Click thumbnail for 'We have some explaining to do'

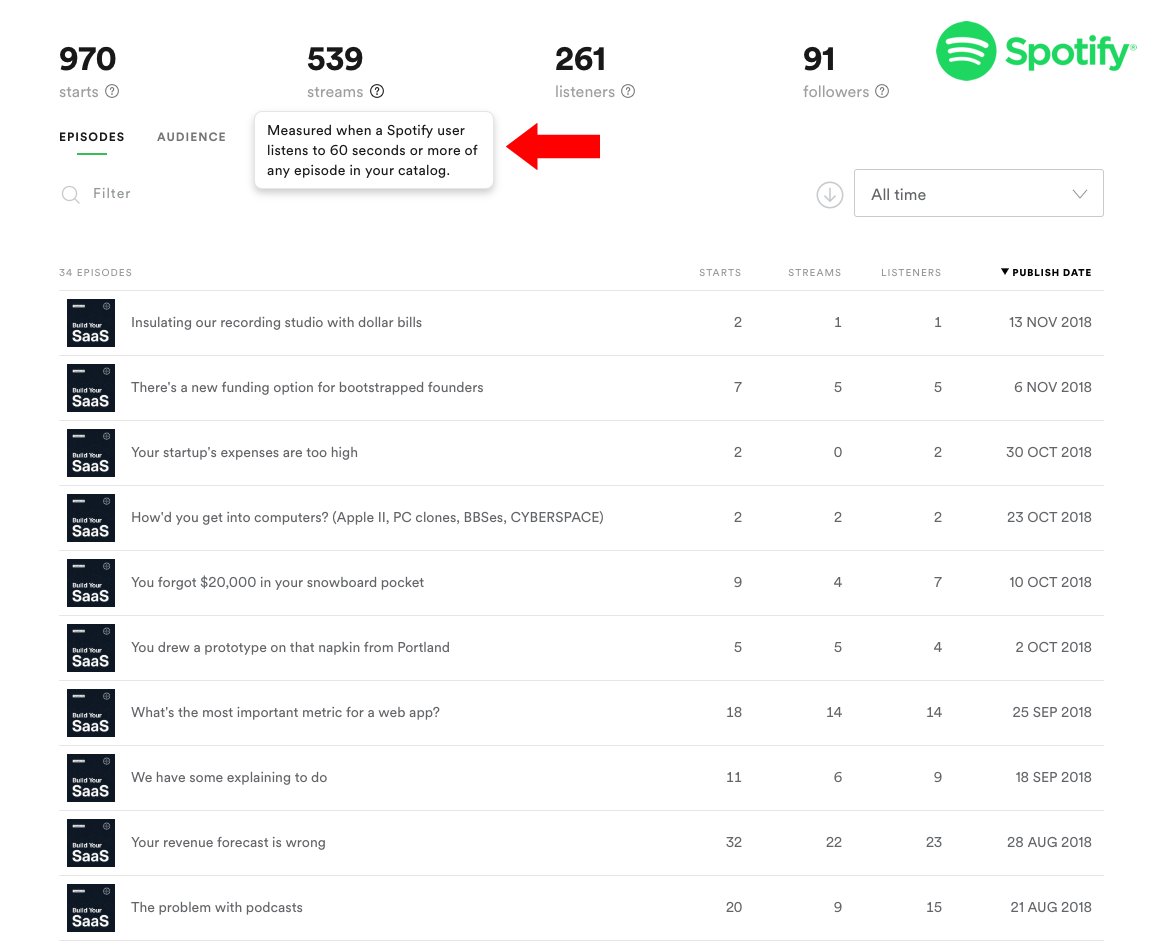tap(91, 778)
